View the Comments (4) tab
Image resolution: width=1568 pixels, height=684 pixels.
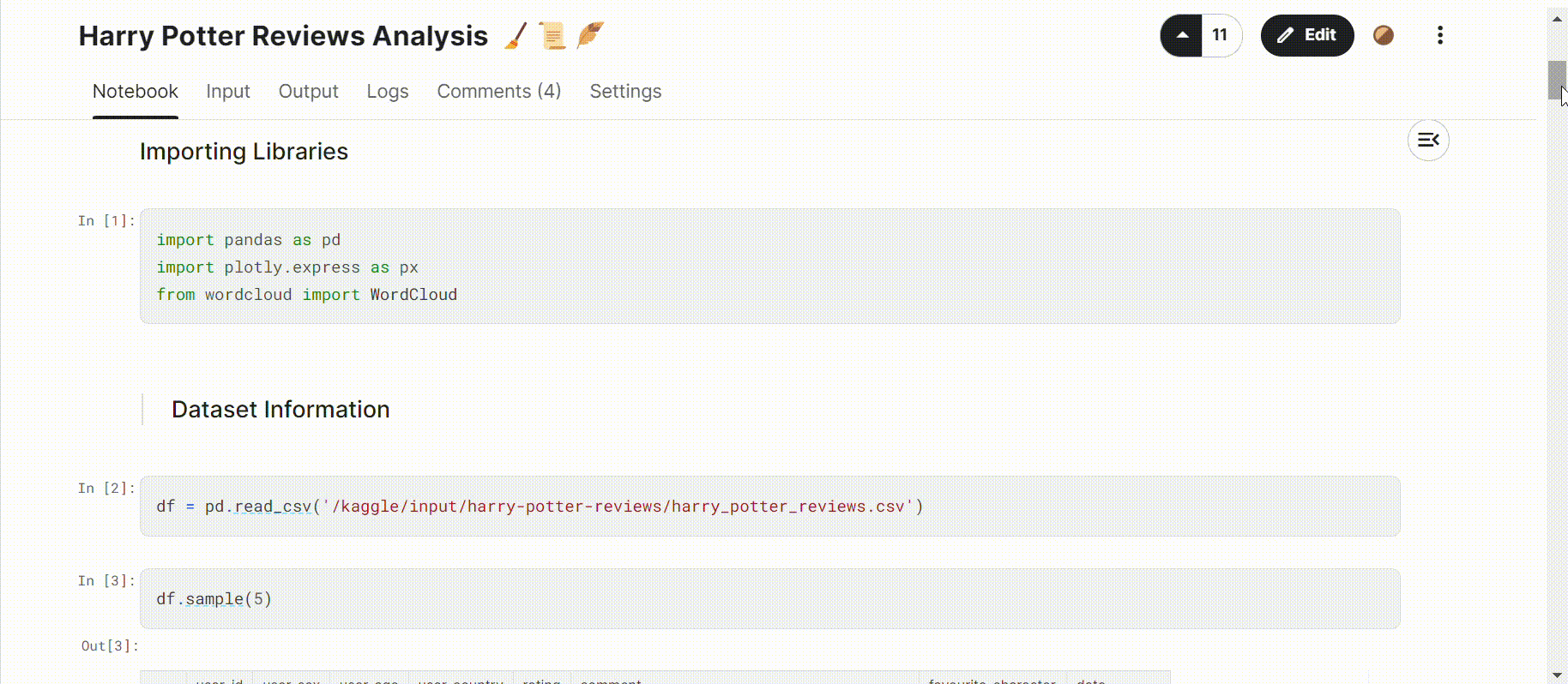(x=499, y=92)
